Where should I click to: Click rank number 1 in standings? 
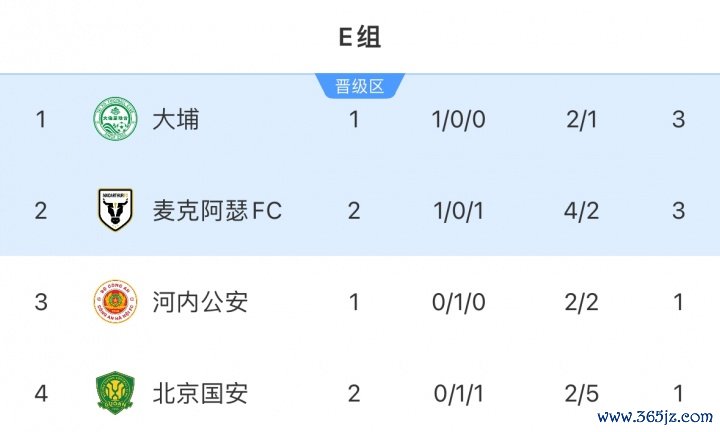coord(41,120)
